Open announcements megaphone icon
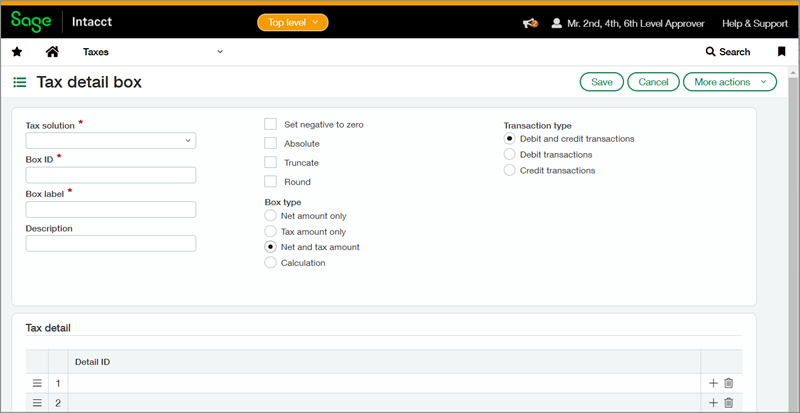The image size is (800, 413). (530, 23)
